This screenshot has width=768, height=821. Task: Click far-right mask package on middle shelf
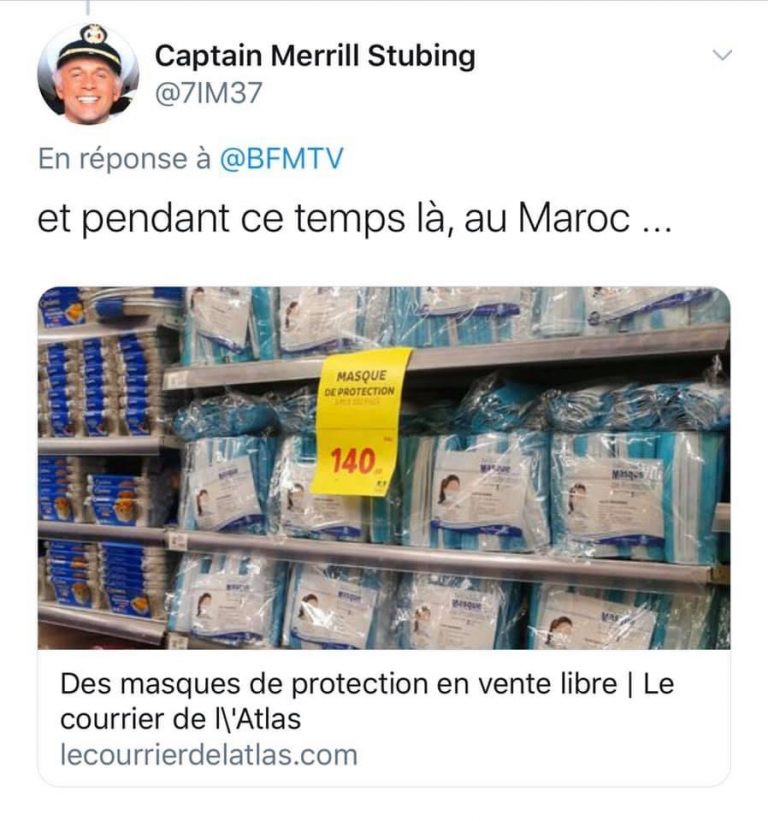click(636, 497)
